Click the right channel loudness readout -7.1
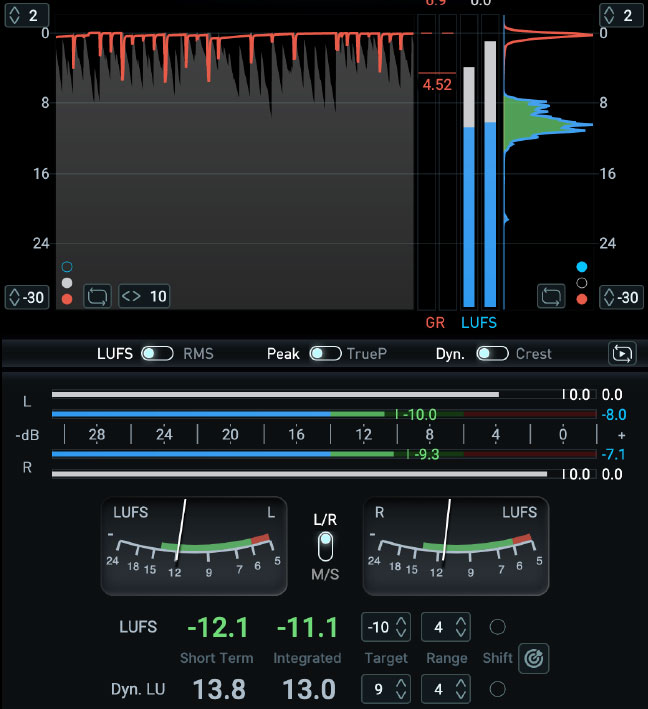 (614, 454)
